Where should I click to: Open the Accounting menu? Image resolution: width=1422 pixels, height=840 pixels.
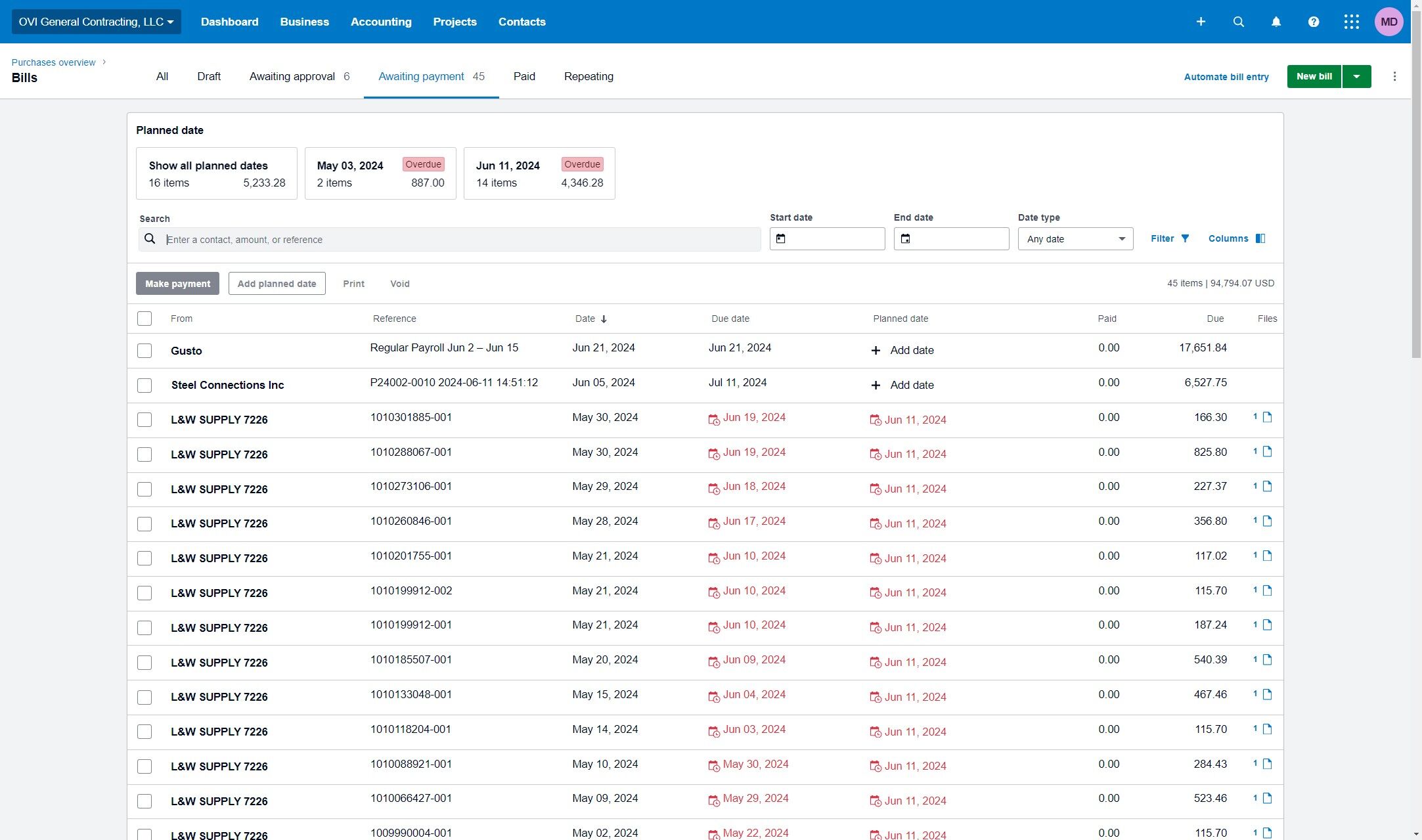pyautogui.click(x=381, y=22)
